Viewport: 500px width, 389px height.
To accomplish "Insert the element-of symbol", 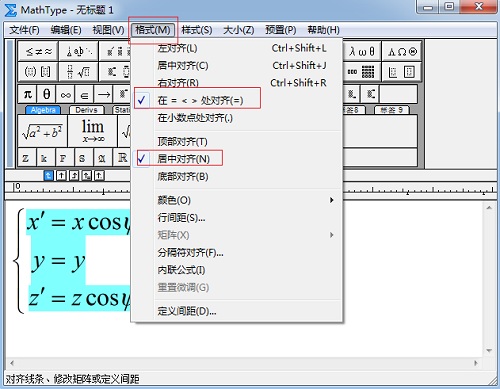I will (85, 94).
